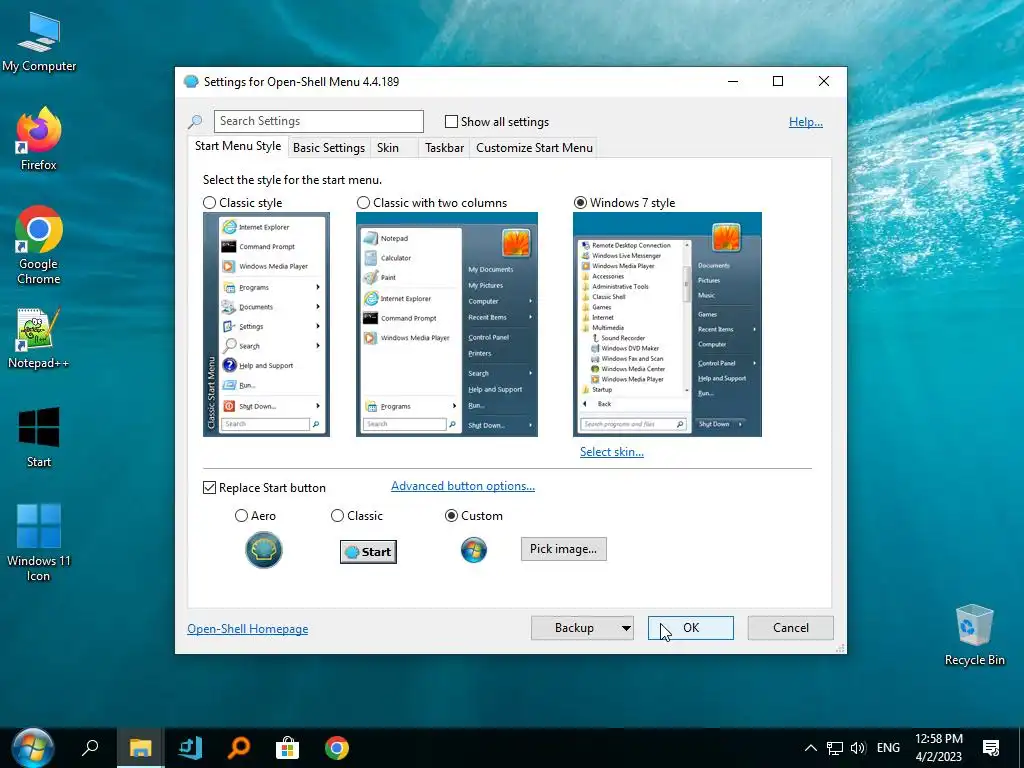Open the blue app icon next to File Explorer
1024x768 pixels.
pyautogui.click(x=190, y=748)
